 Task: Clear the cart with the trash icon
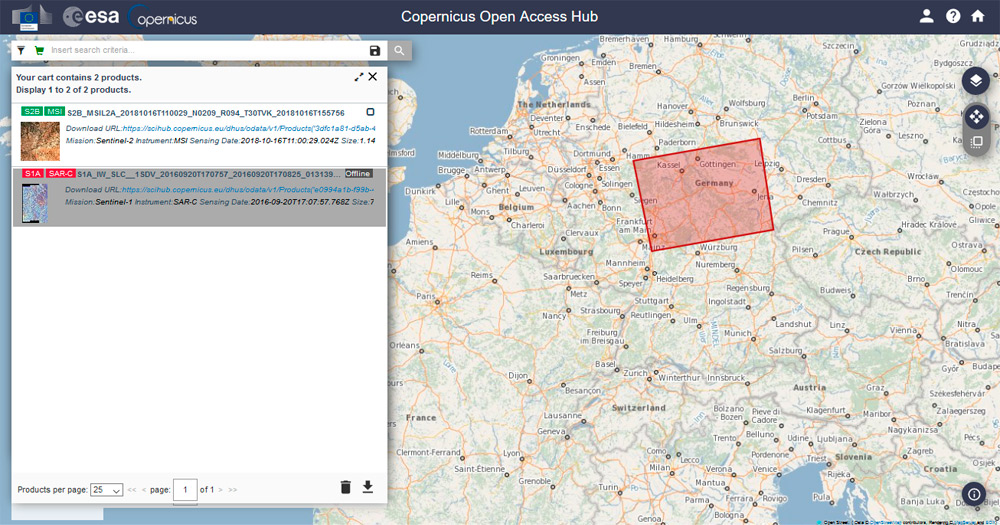[x=346, y=487]
